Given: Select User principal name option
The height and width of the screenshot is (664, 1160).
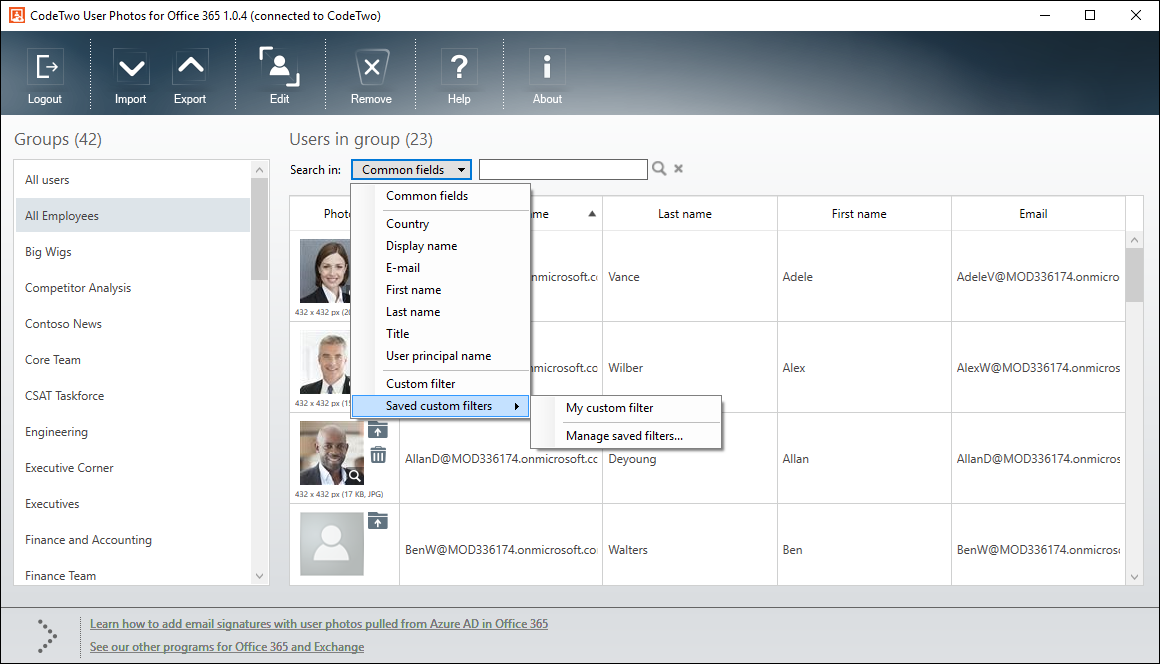Looking at the screenshot, I should (x=439, y=356).
